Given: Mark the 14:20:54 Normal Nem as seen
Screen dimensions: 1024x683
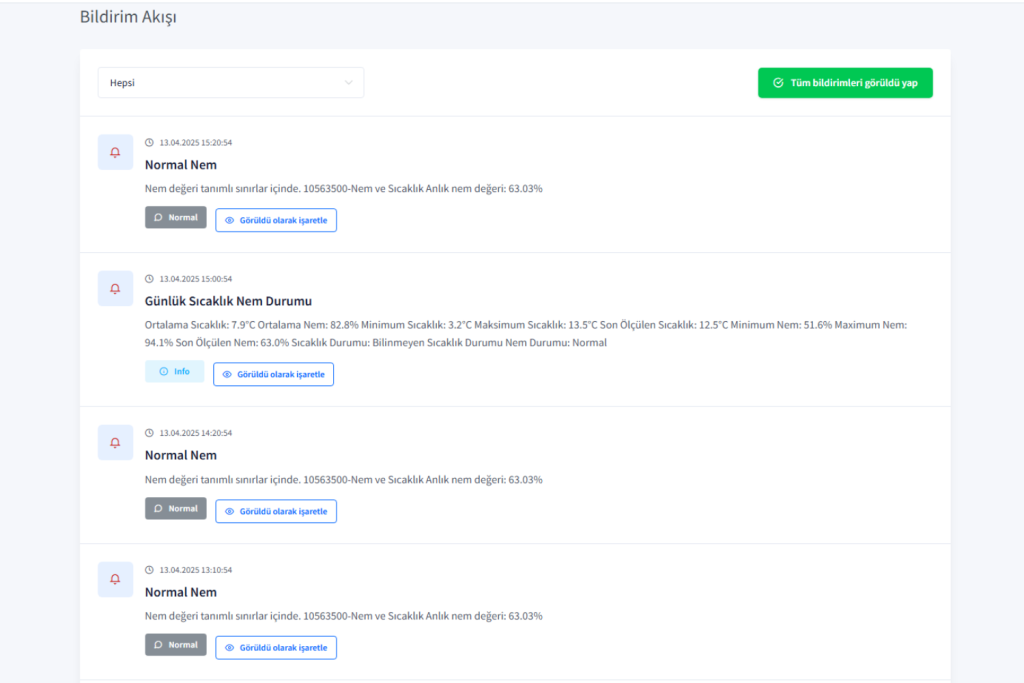Looking at the screenshot, I should click(276, 511).
